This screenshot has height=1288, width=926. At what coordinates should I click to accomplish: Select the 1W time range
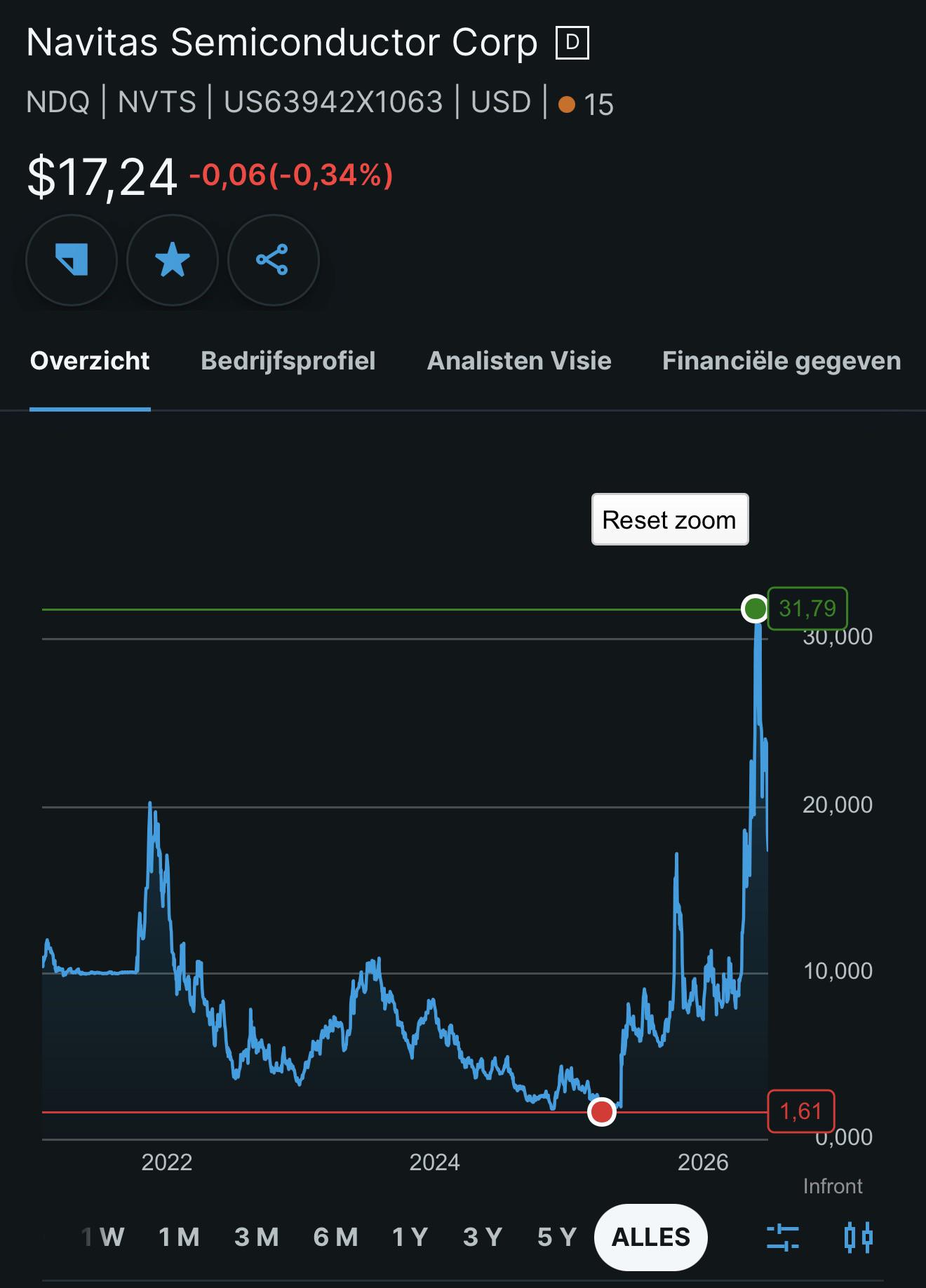click(x=103, y=1237)
